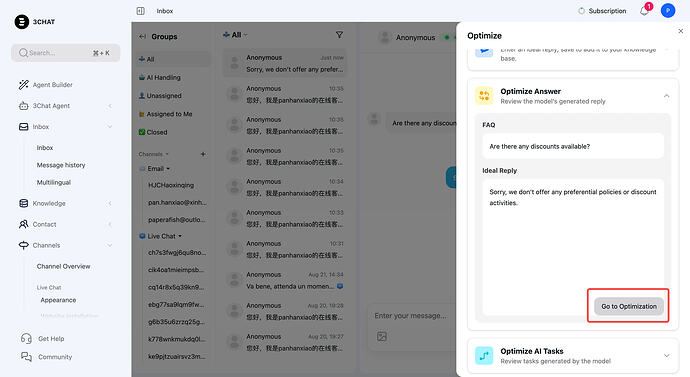Open Multilingual submenu item
The image size is (690, 377).
click(54, 182)
